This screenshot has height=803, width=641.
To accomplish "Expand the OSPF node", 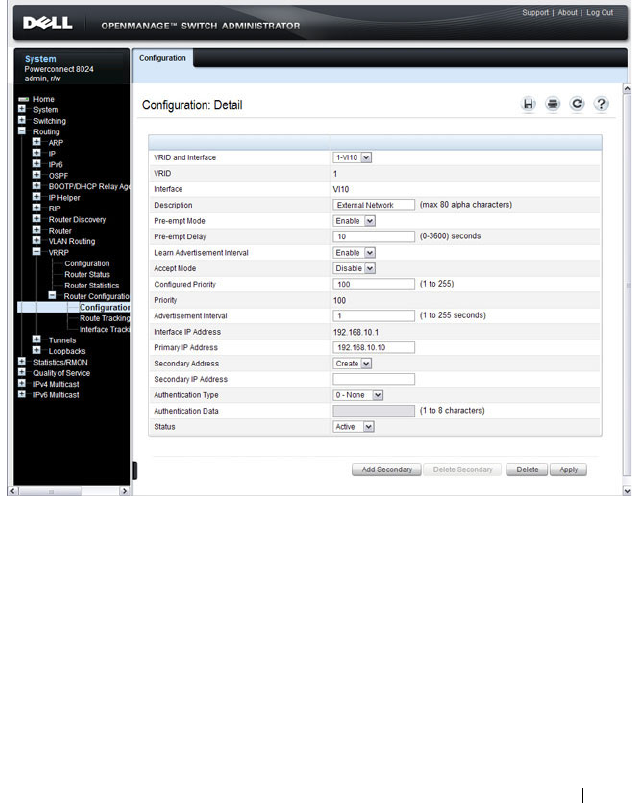I will (36, 175).
